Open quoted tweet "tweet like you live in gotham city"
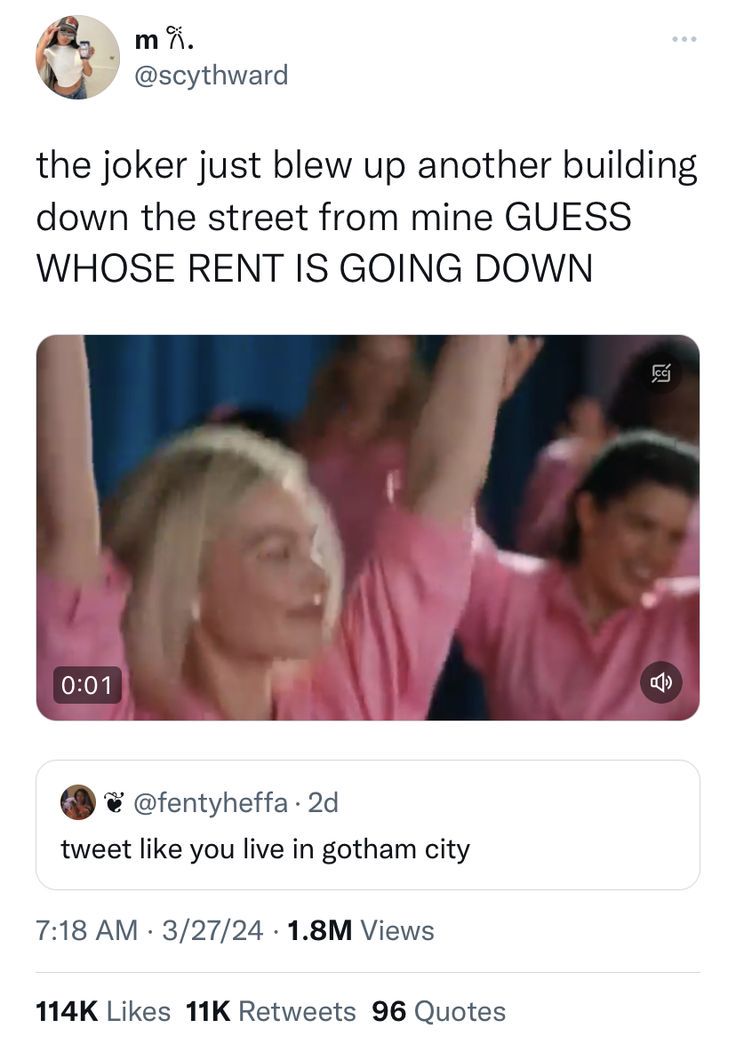This screenshot has width=736, height=1044. click(265, 849)
